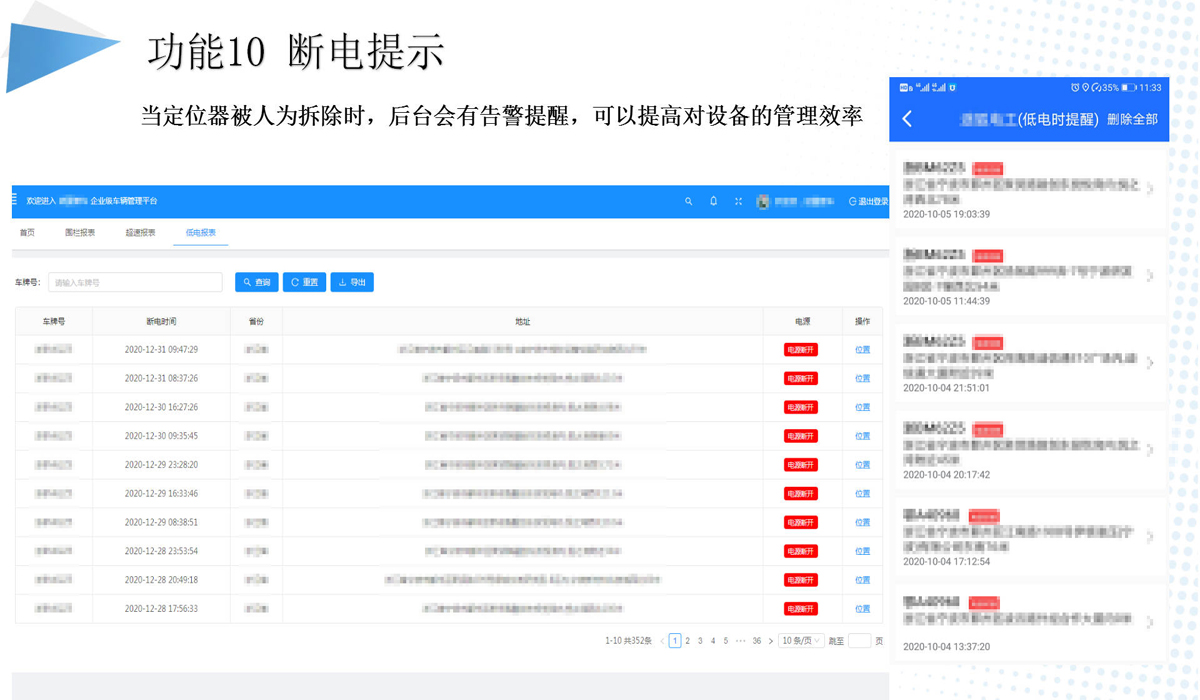Open chevron on the 2020-10-05 19:03:39 alert
The width and height of the screenshot is (1200, 700).
coord(1150,188)
